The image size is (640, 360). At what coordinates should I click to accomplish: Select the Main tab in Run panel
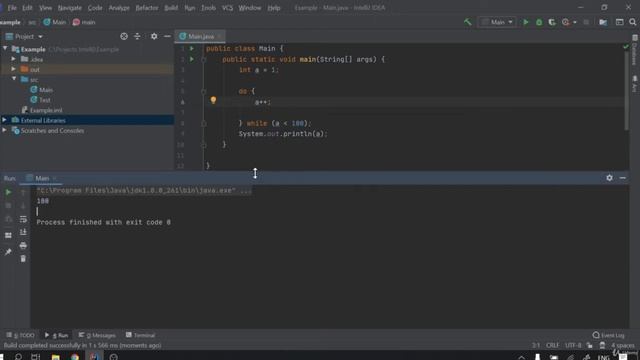[42, 178]
